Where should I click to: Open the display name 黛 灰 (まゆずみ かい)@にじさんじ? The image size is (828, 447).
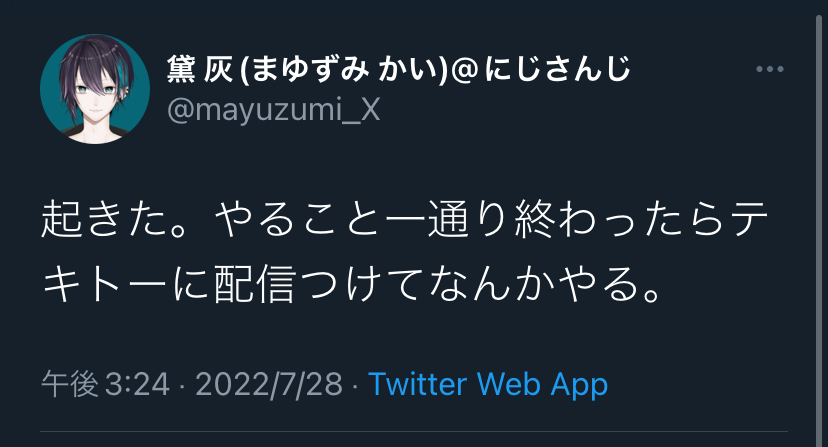click(399, 69)
